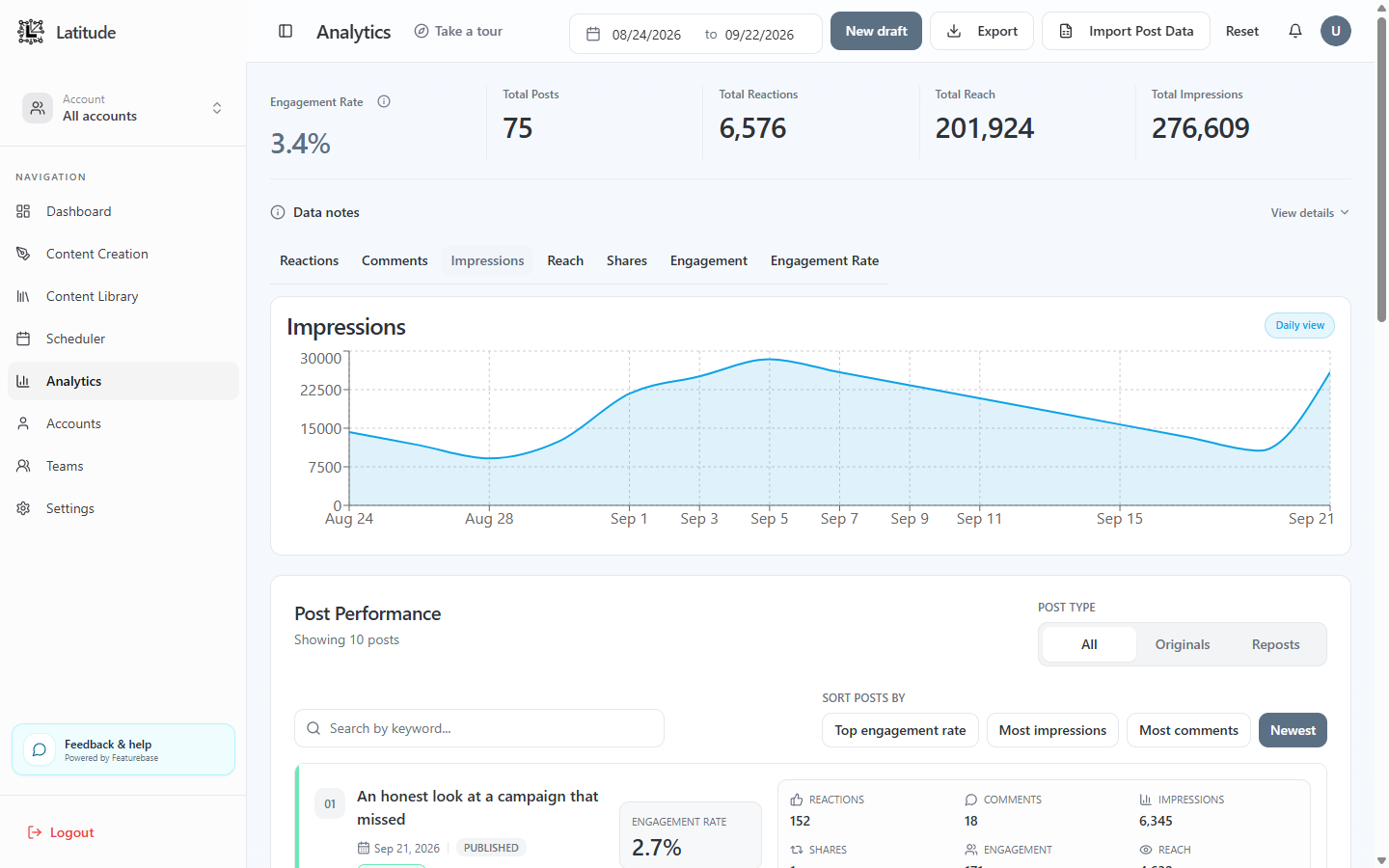Image resolution: width=1389 pixels, height=868 pixels.
Task: View the Engagement Rate chart tab
Action: tap(825, 260)
